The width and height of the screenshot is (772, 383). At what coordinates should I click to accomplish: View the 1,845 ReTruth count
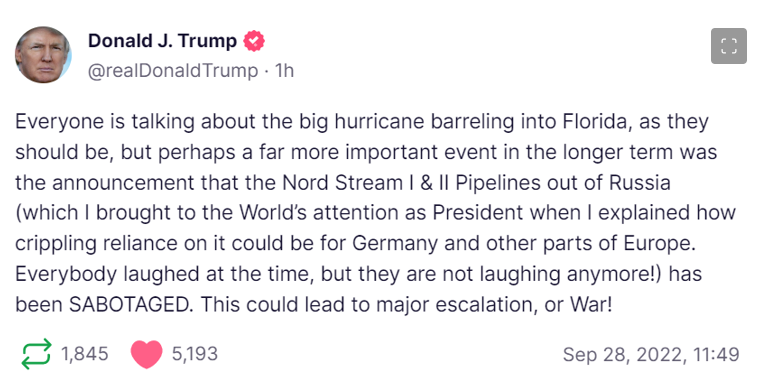click(85, 354)
